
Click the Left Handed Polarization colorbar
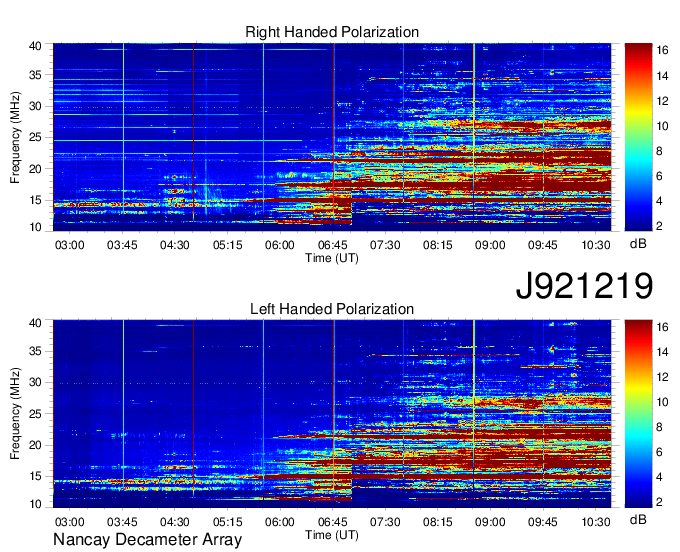pos(638,414)
